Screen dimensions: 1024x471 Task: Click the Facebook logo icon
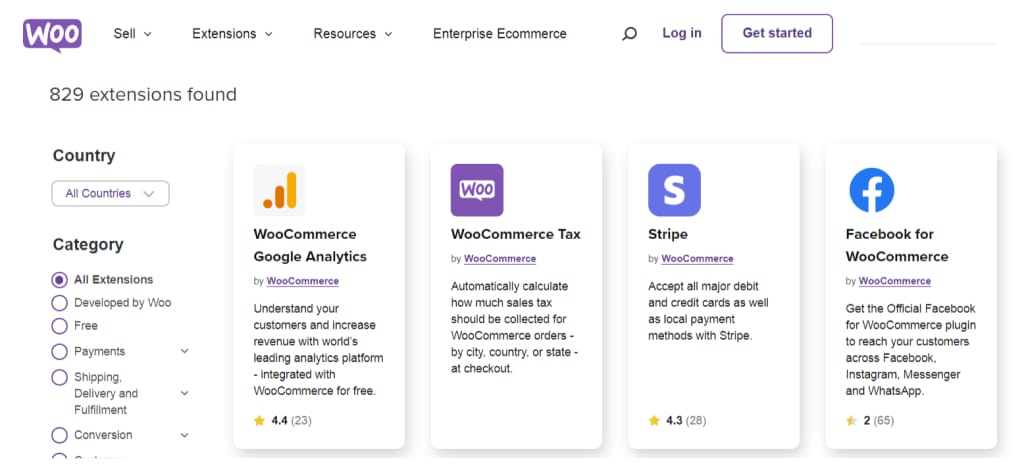872,190
